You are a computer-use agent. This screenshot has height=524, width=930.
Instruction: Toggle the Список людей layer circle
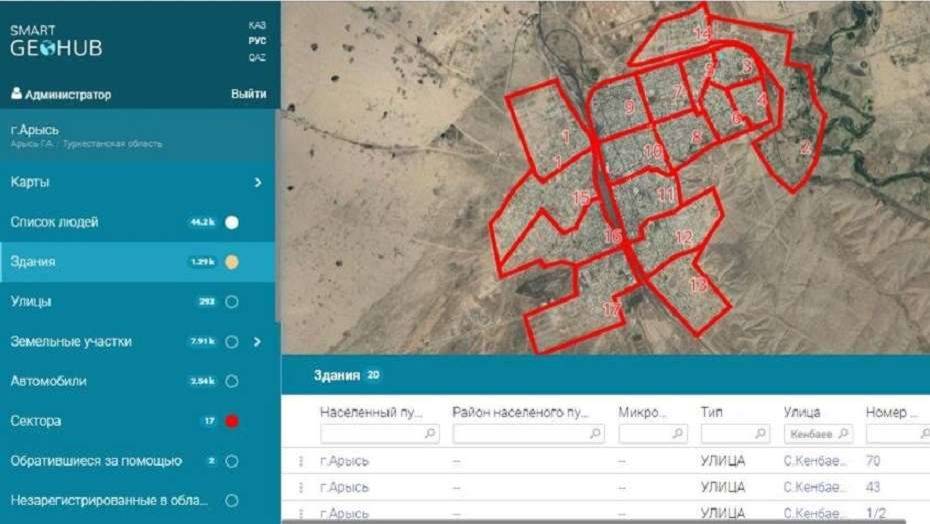(x=232, y=222)
